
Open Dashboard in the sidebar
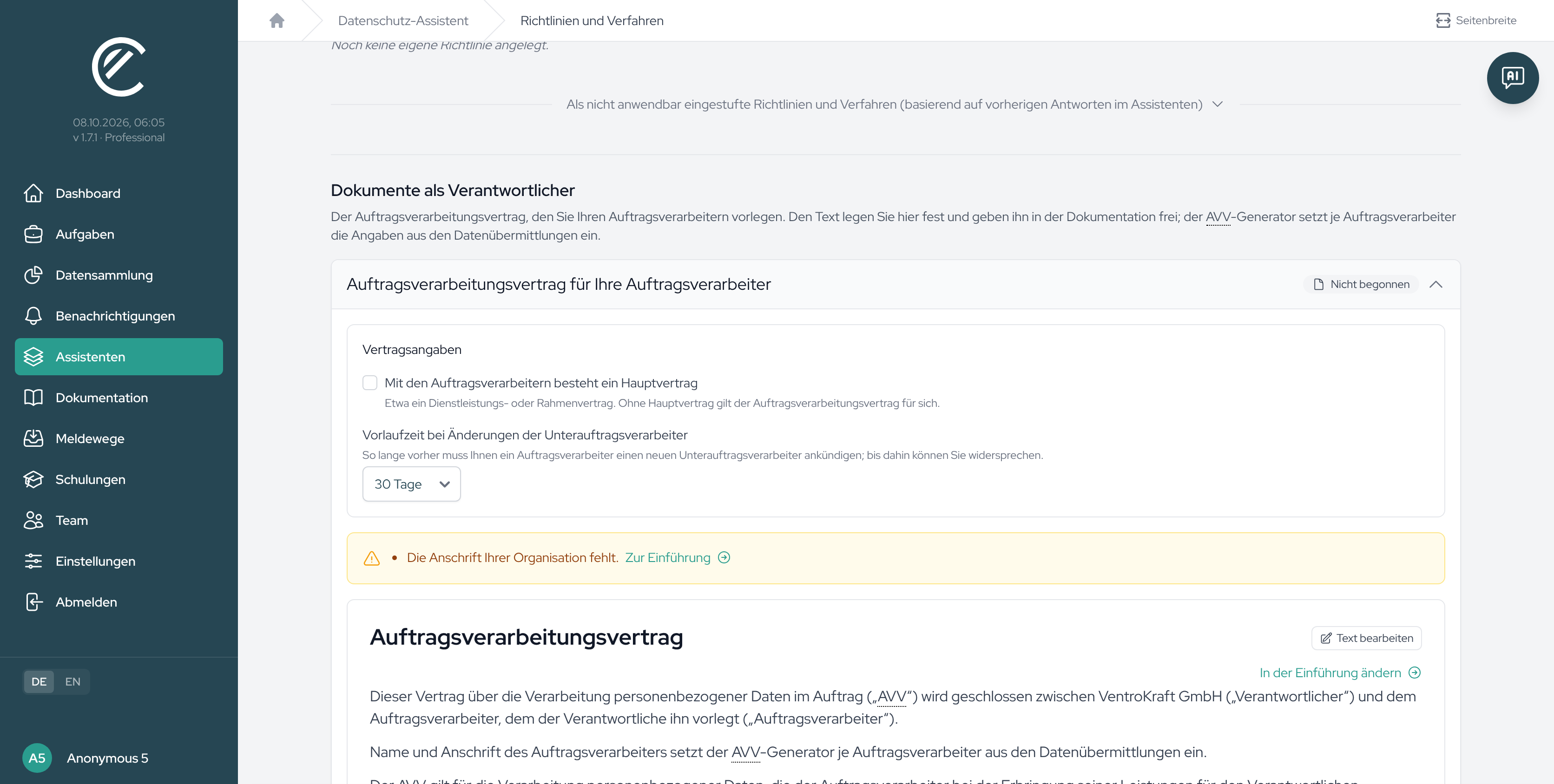coord(119,193)
